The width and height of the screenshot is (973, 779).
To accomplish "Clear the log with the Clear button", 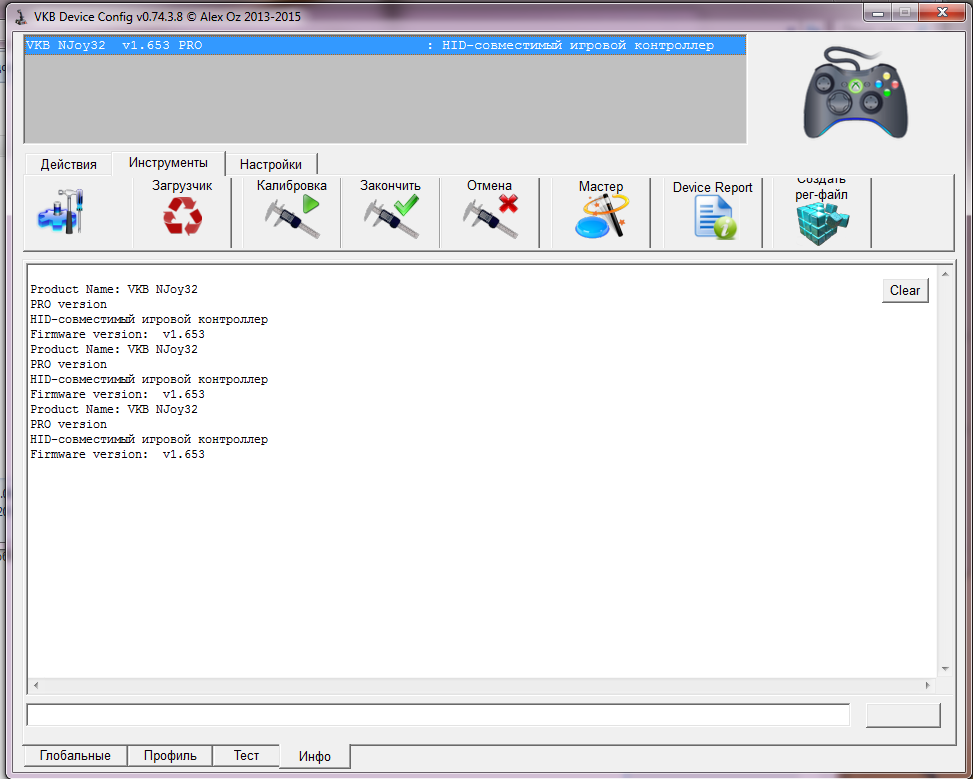I will (905, 290).
